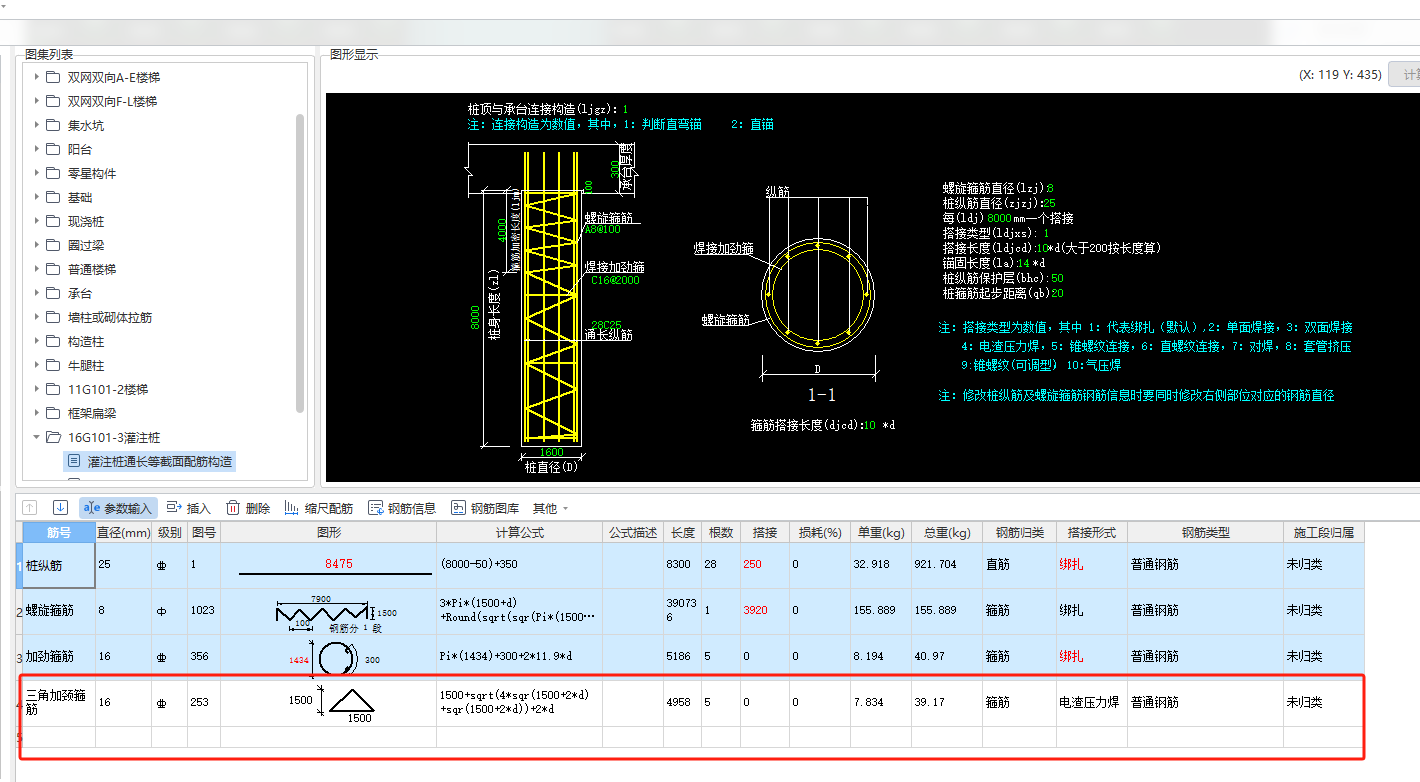Viewport: 1420px width, 782px height.
Task: Select the 桩纵筋 row name cell
Action: [x=59, y=565]
